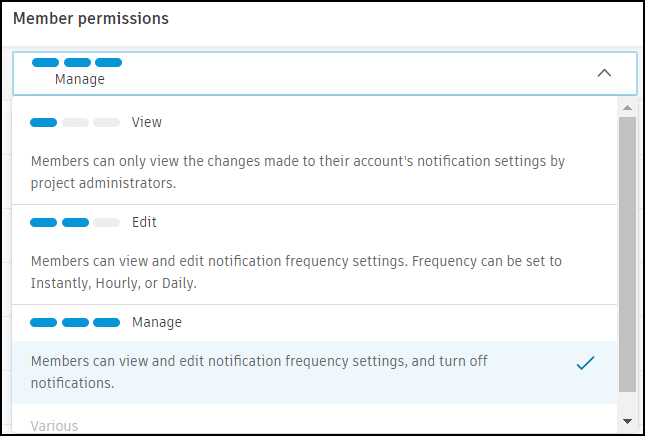Image resolution: width=645 pixels, height=436 pixels.
Task: Choose the Manage option in list
Action: (156, 322)
